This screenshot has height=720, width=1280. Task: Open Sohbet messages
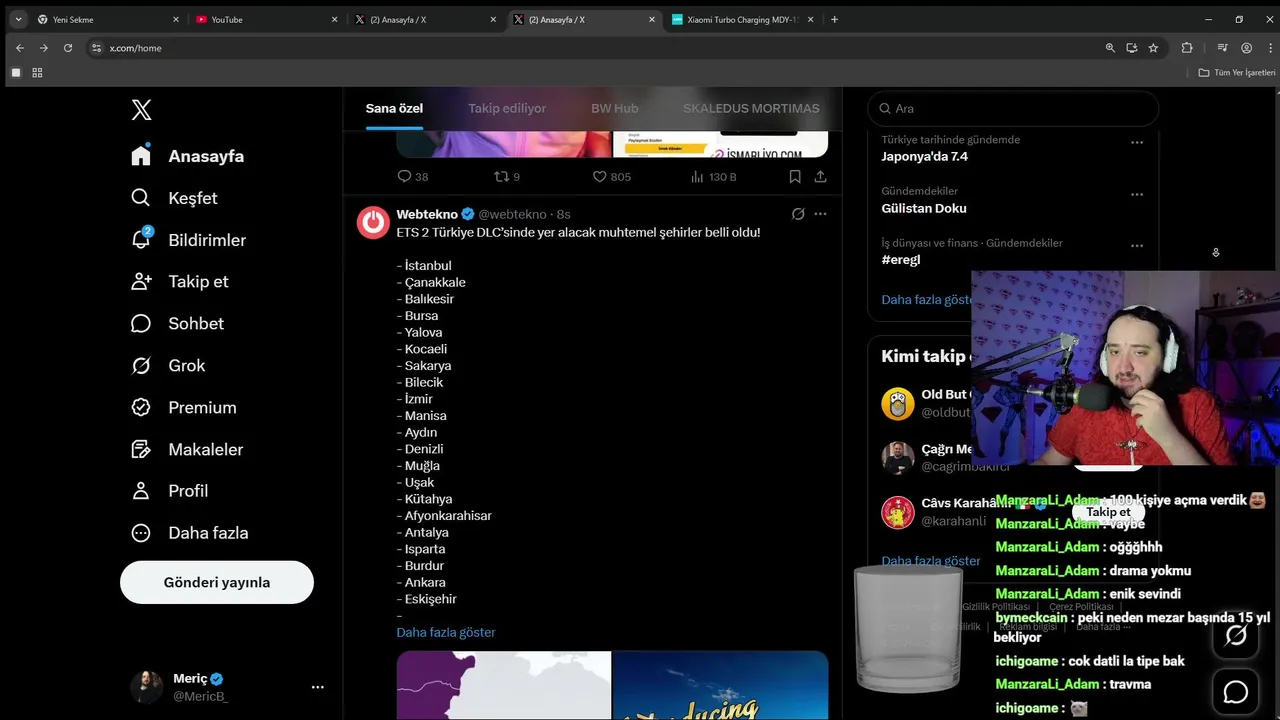click(177, 323)
